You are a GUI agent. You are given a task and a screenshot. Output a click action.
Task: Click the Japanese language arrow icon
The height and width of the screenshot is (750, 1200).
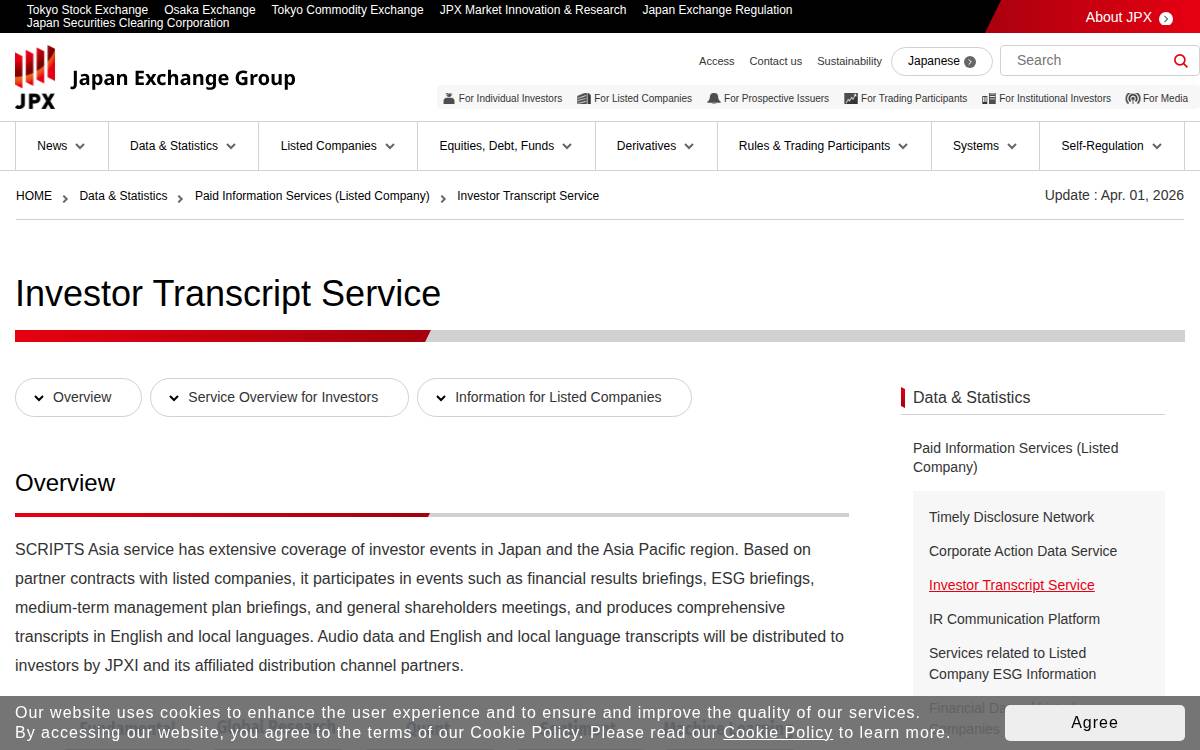970,62
